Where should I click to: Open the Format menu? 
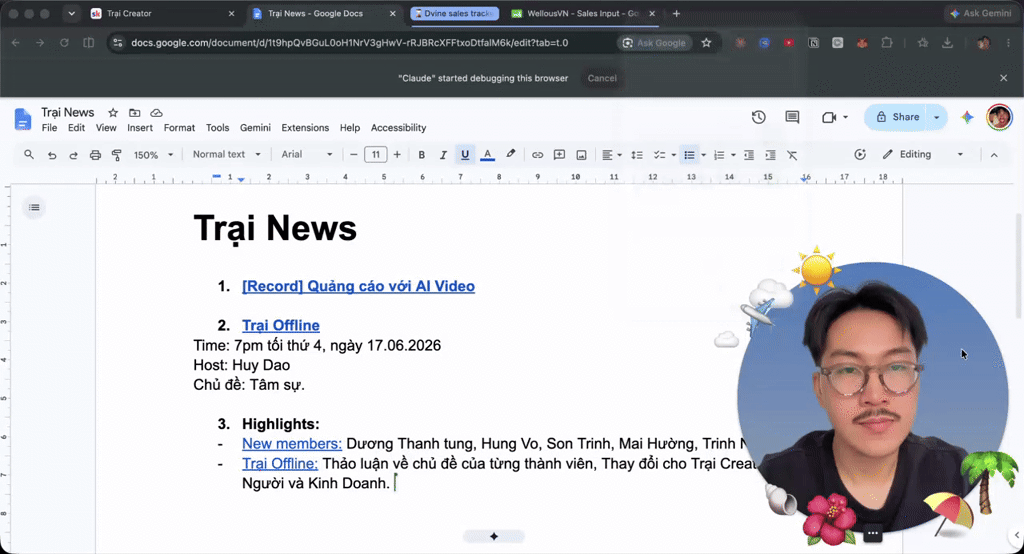(179, 127)
